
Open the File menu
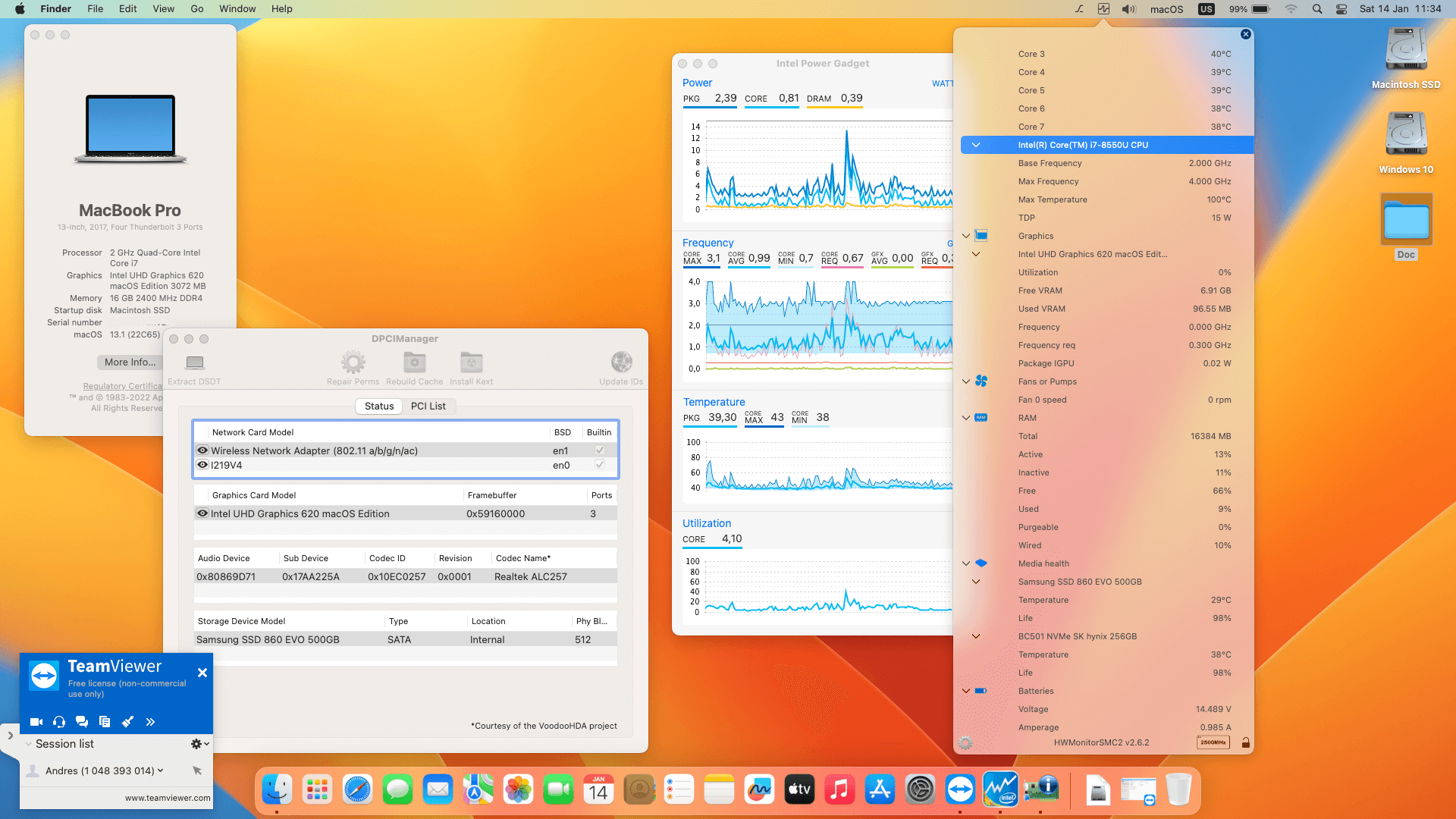pos(96,9)
